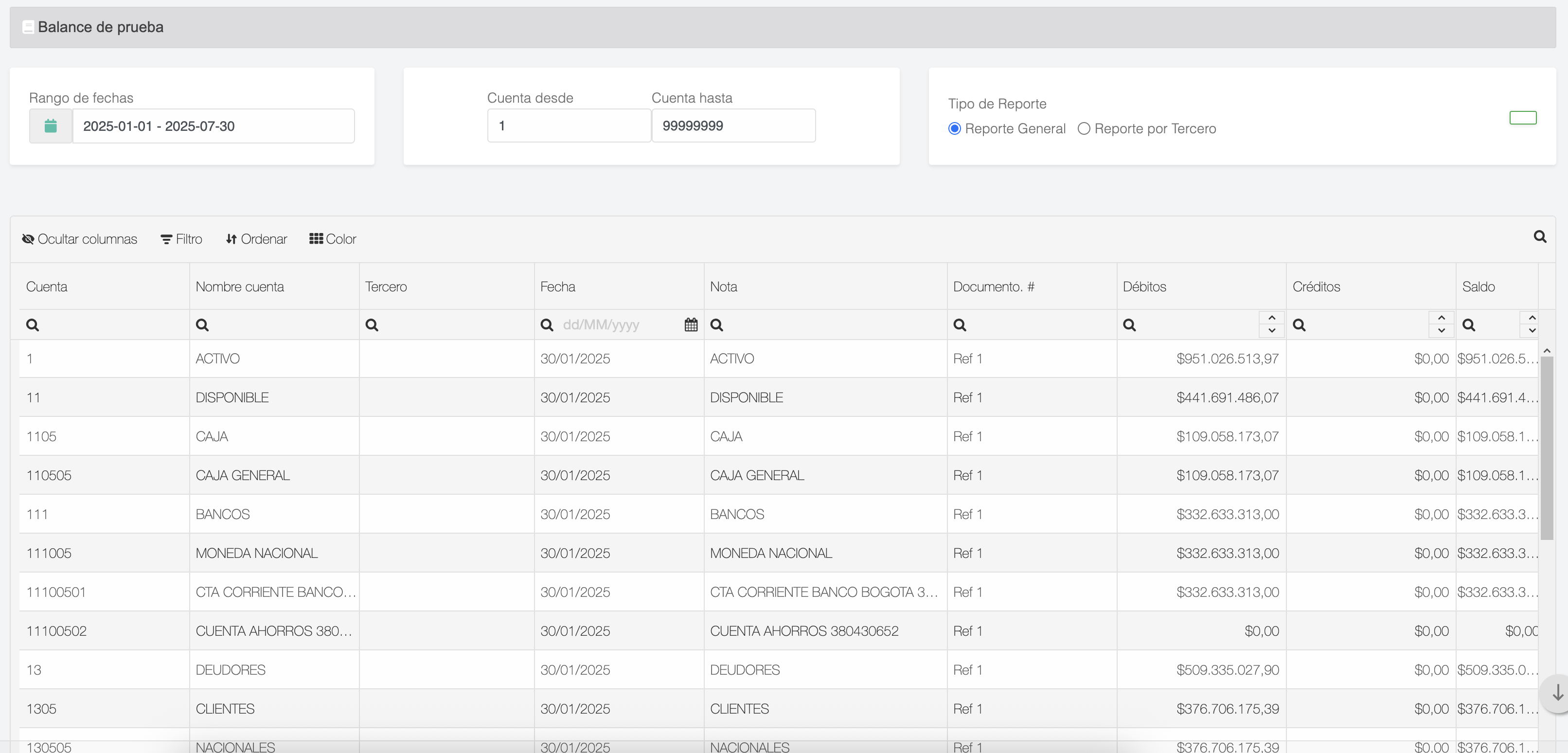Click scrollbar up arrow of table
Screen dimensions: 1568x753
tap(1547, 351)
